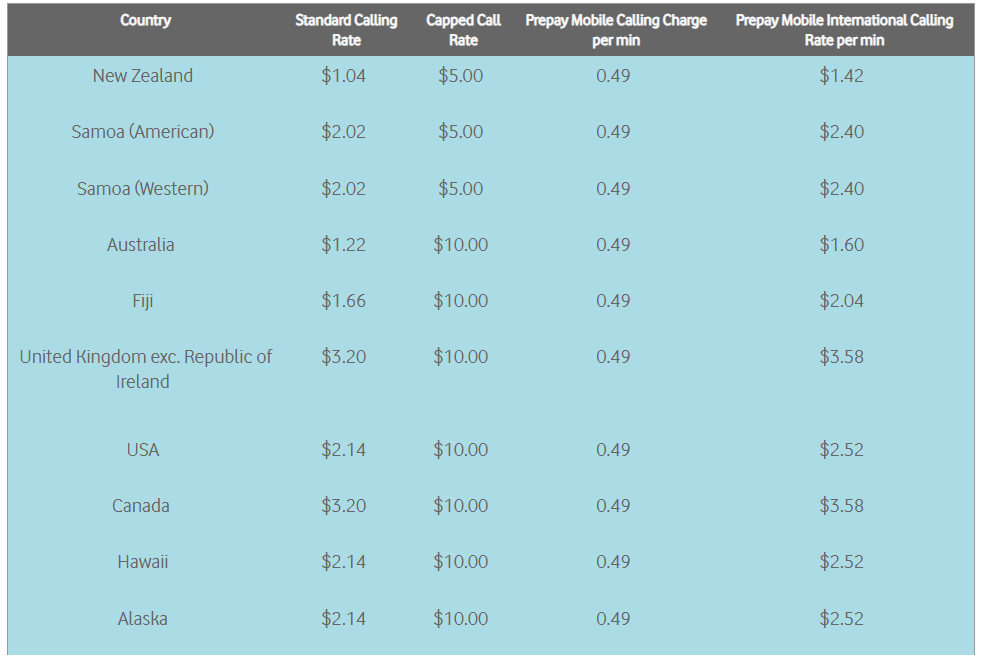Click the Australia country cell
This screenshot has width=986, height=656.
point(141,244)
